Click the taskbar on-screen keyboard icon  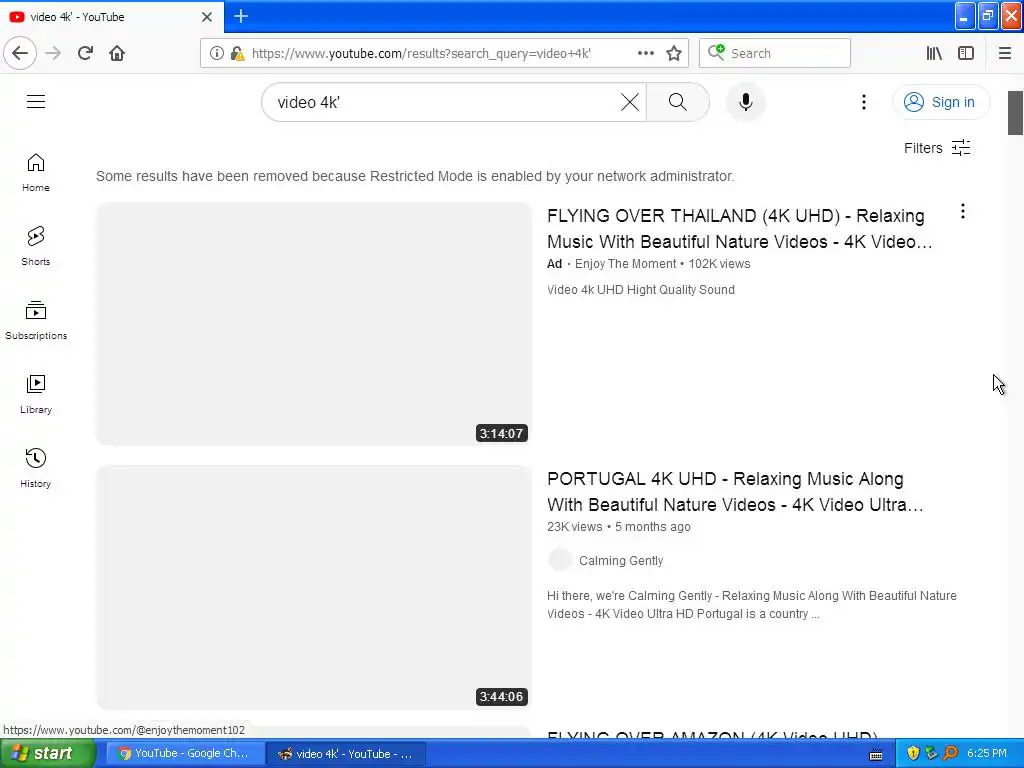(x=876, y=755)
